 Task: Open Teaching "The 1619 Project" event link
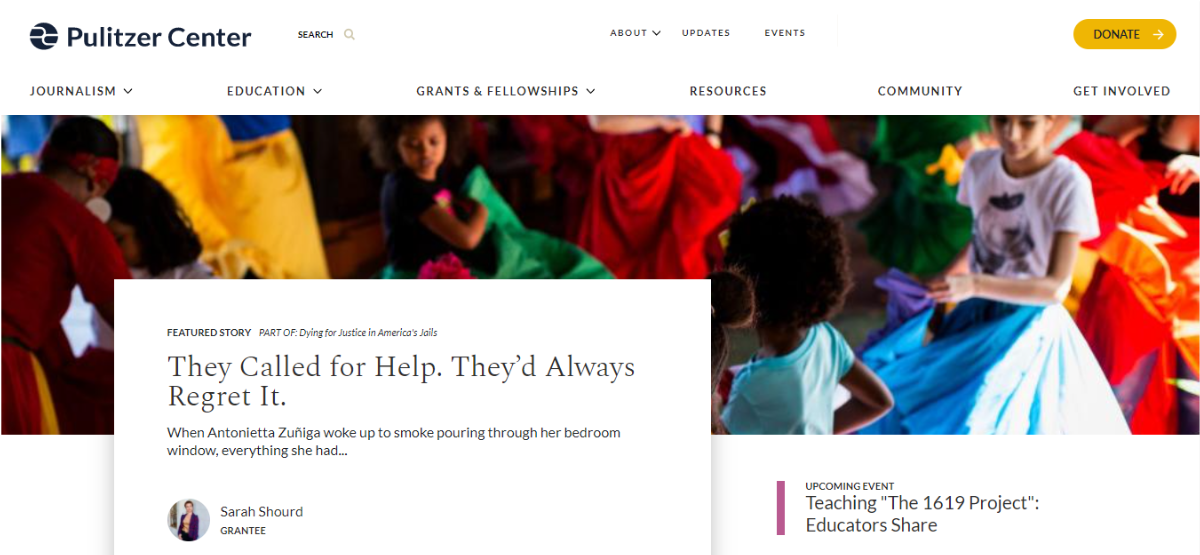pos(922,514)
